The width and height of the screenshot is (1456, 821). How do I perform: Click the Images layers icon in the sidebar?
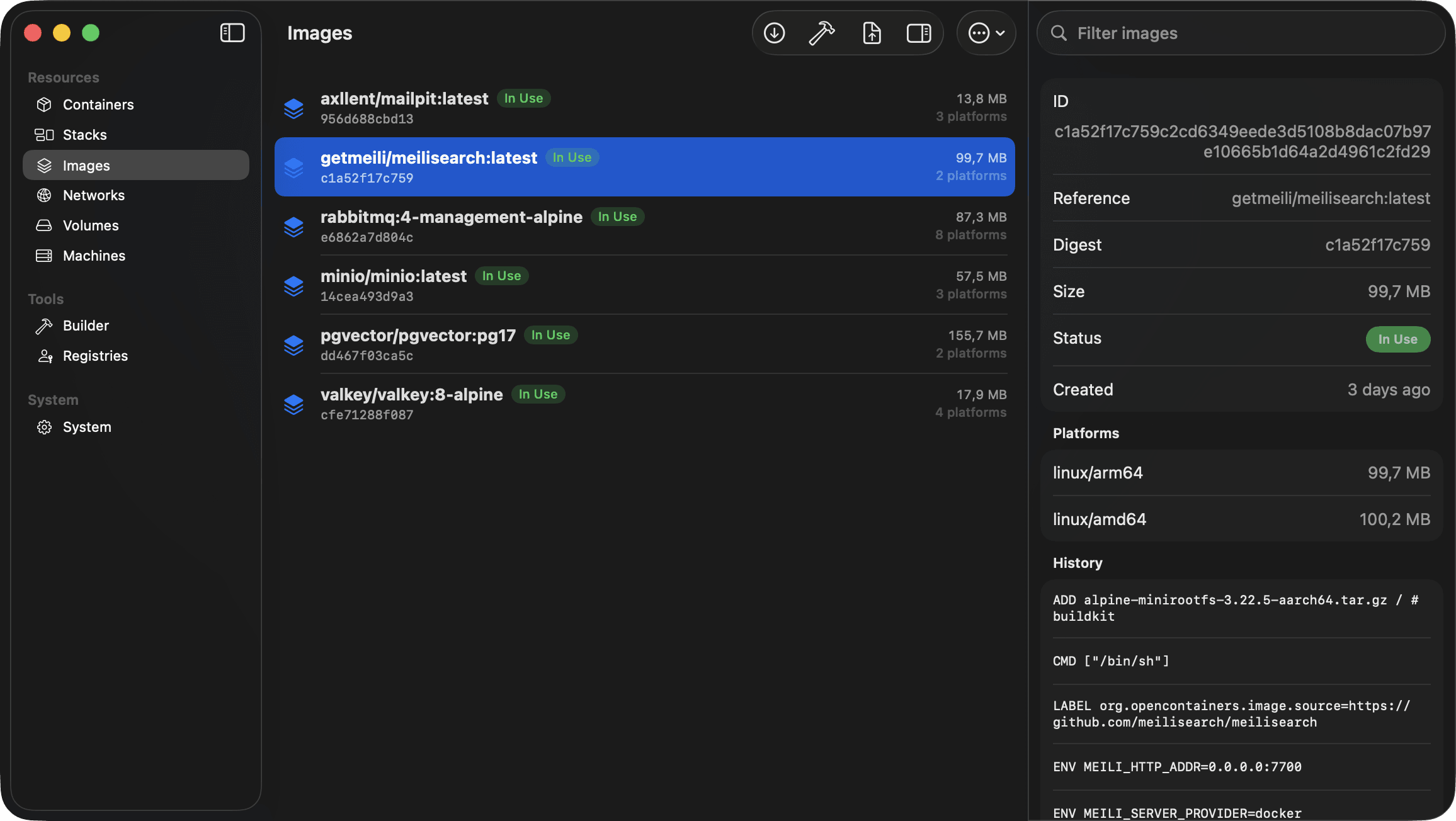pyautogui.click(x=44, y=166)
